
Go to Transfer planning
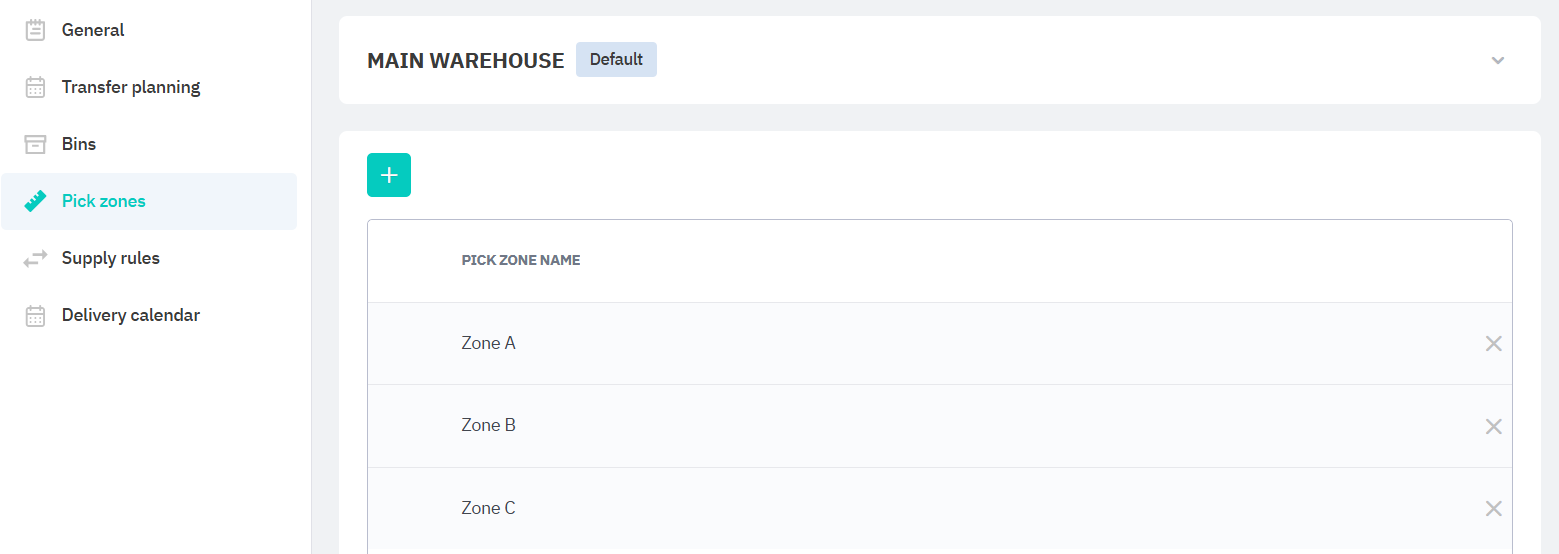131,87
